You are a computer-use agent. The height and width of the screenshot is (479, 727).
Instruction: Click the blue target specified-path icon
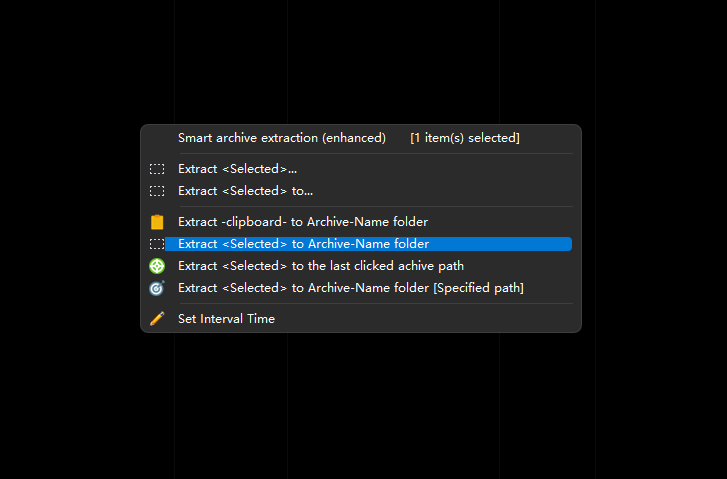(x=157, y=288)
